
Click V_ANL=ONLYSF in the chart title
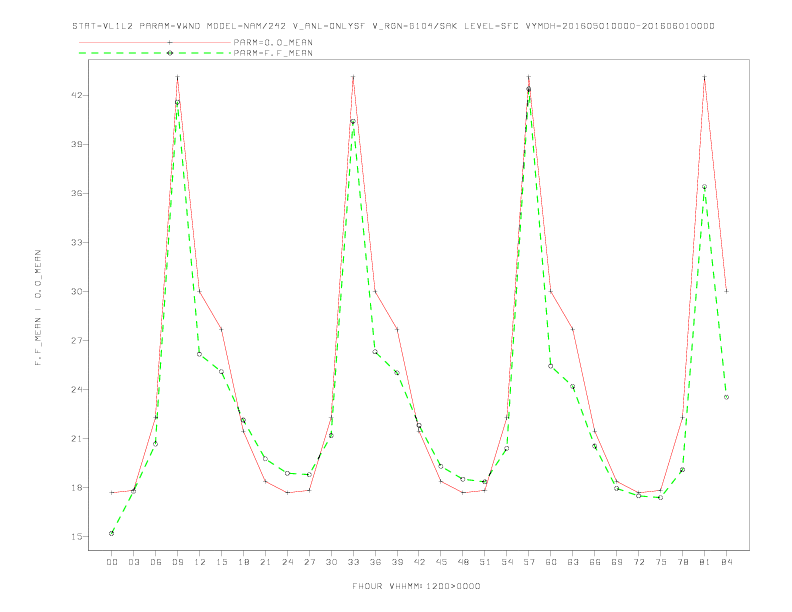point(329,26)
